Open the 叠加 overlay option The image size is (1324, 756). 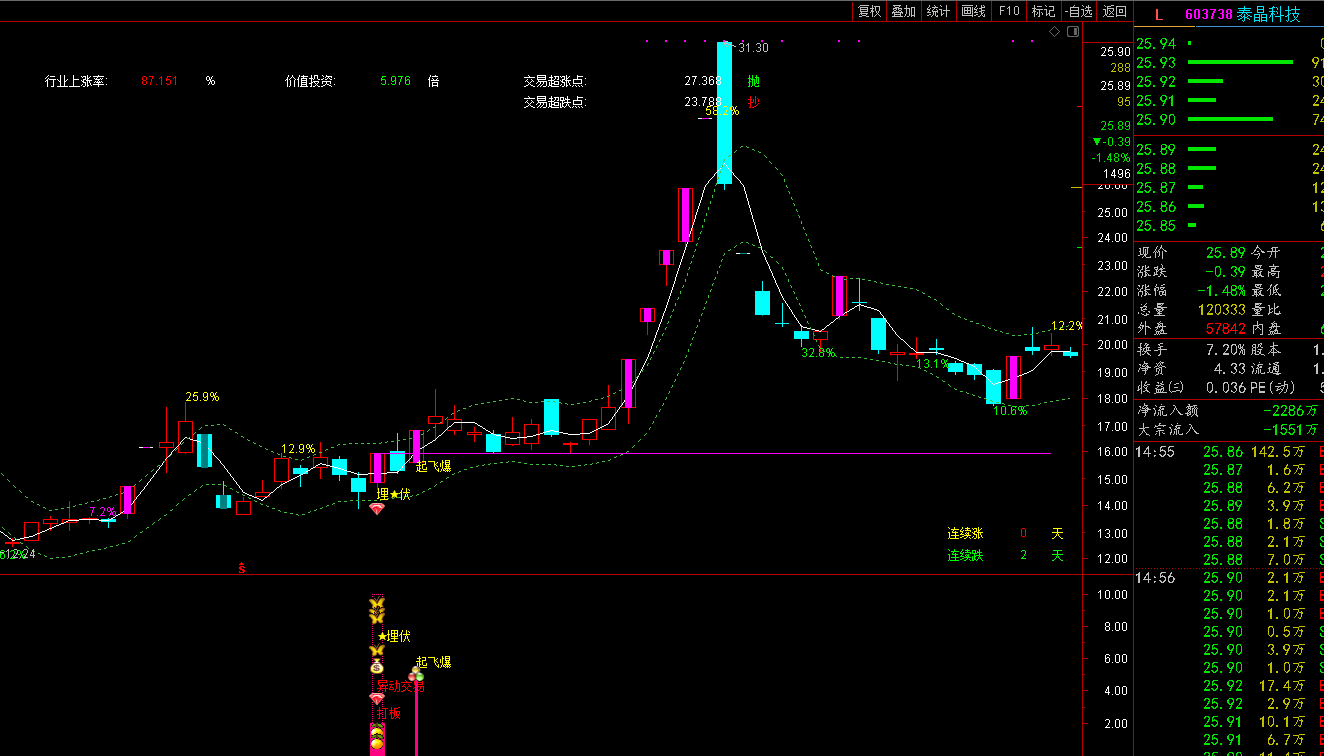click(903, 11)
